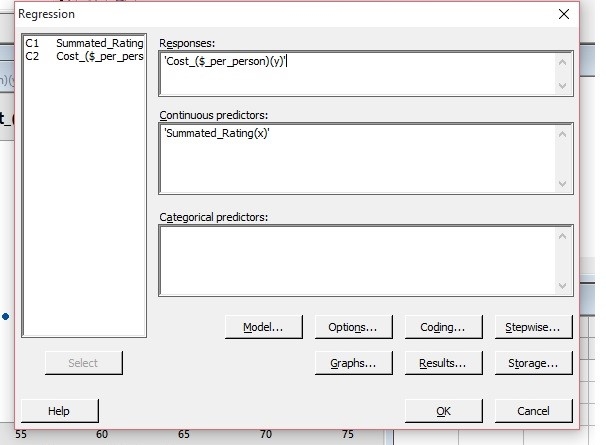
Task: Open the Coding... dialog
Action: [443, 327]
